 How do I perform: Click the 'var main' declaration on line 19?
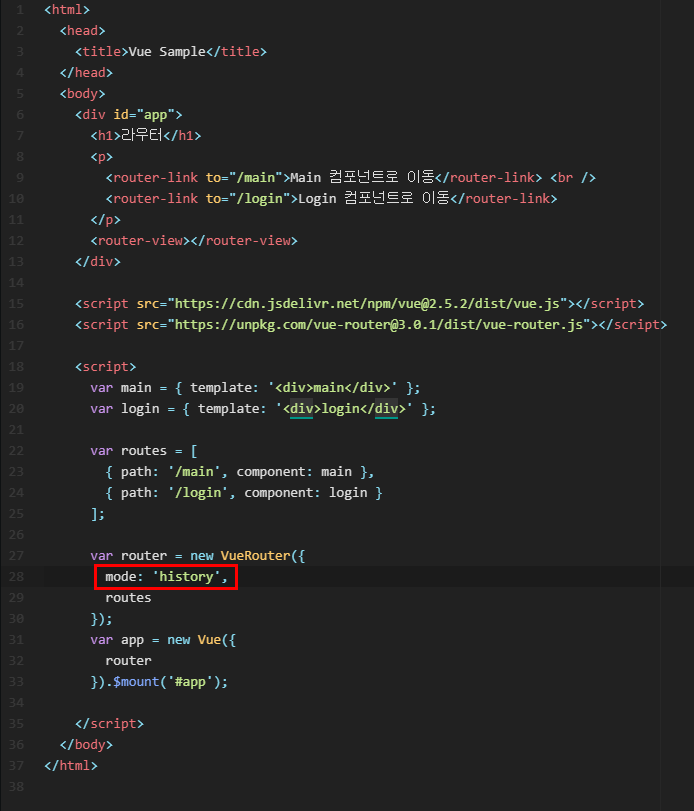click(x=121, y=388)
